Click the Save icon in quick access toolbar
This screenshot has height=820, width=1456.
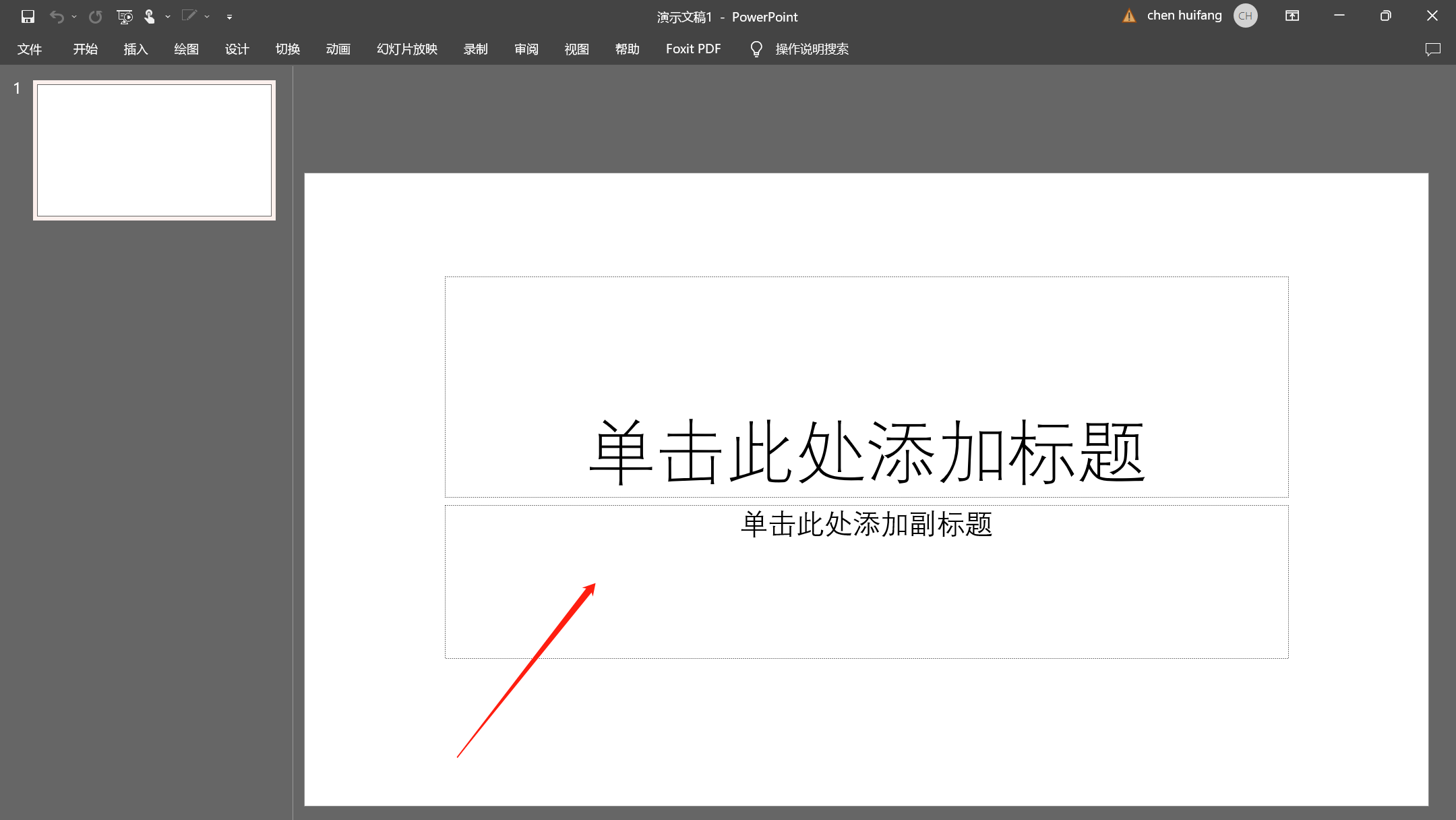[28, 16]
